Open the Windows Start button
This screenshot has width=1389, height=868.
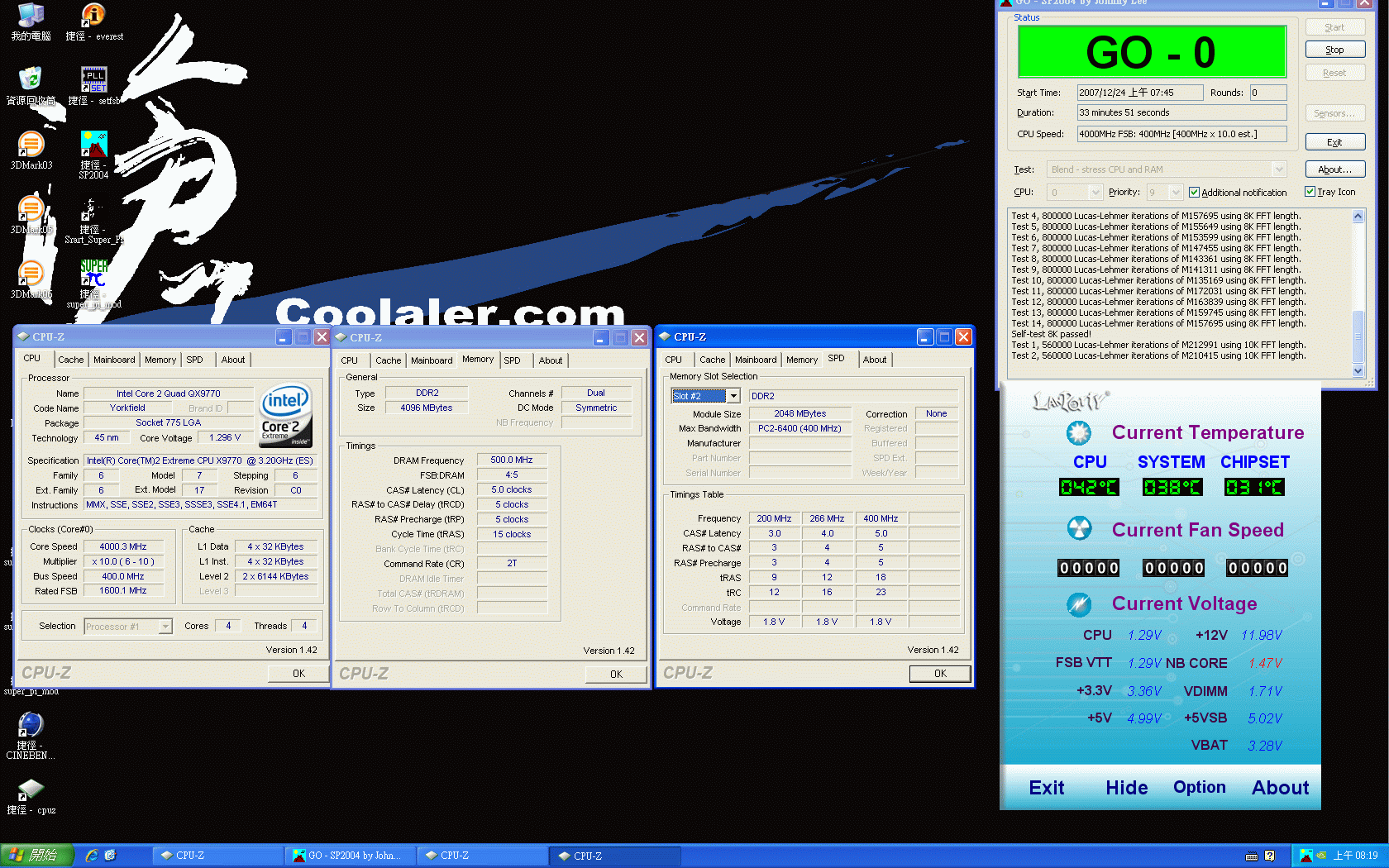(37, 856)
